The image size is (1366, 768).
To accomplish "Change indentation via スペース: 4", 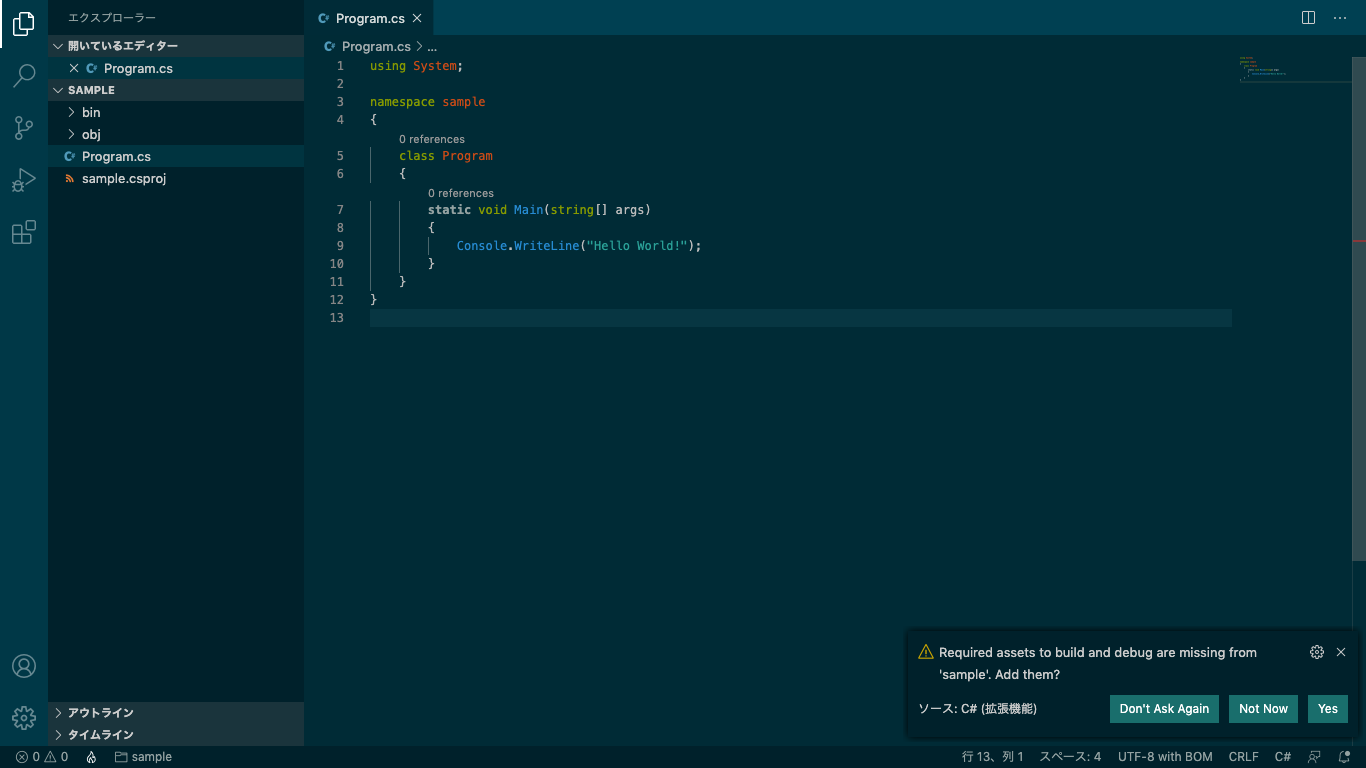I will click(1070, 757).
